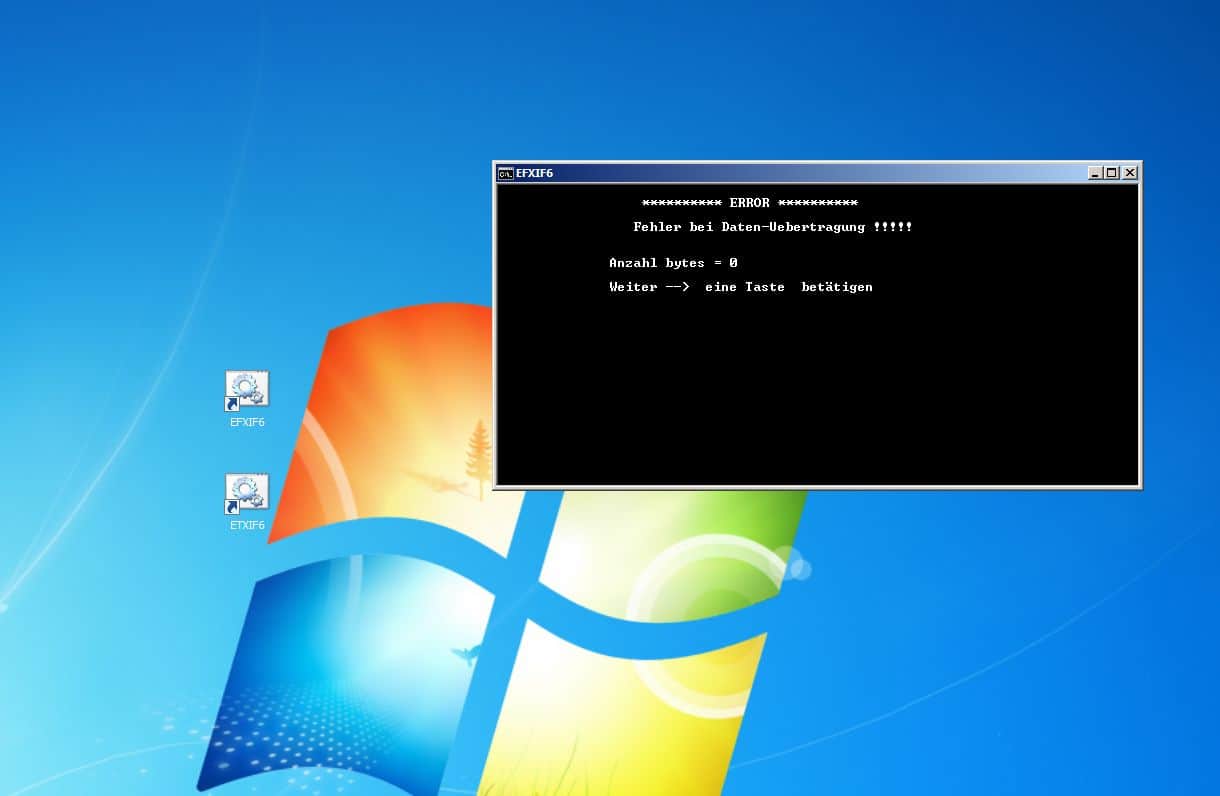Minimize the EFXIF6 console window
Screen dimensions: 1220x796
click(x=1095, y=173)
